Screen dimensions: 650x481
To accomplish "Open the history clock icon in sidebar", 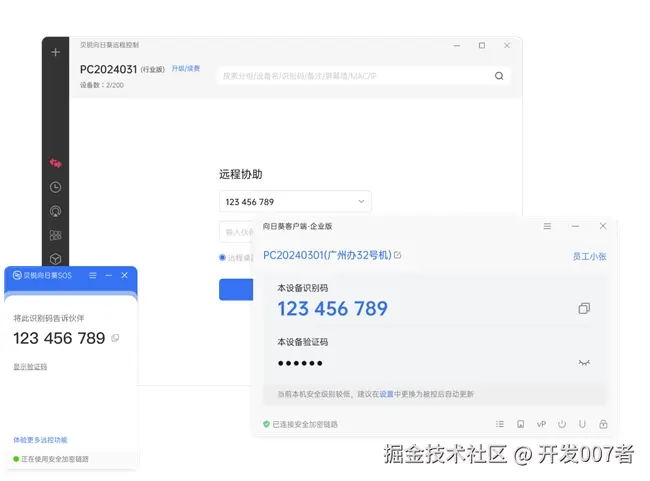I will (x=56, y=187).
